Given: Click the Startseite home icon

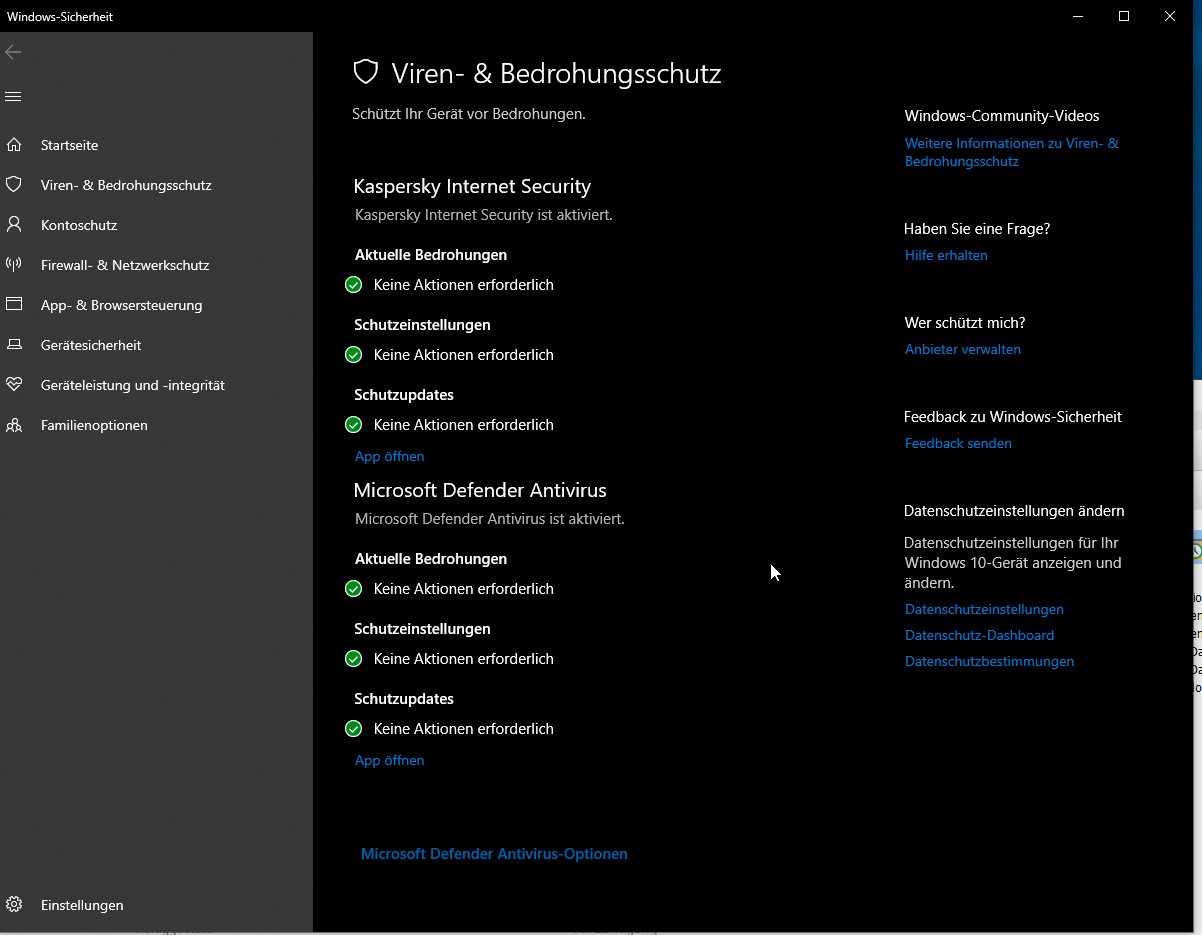Looking at the screenshot, I should pos(14,145).
